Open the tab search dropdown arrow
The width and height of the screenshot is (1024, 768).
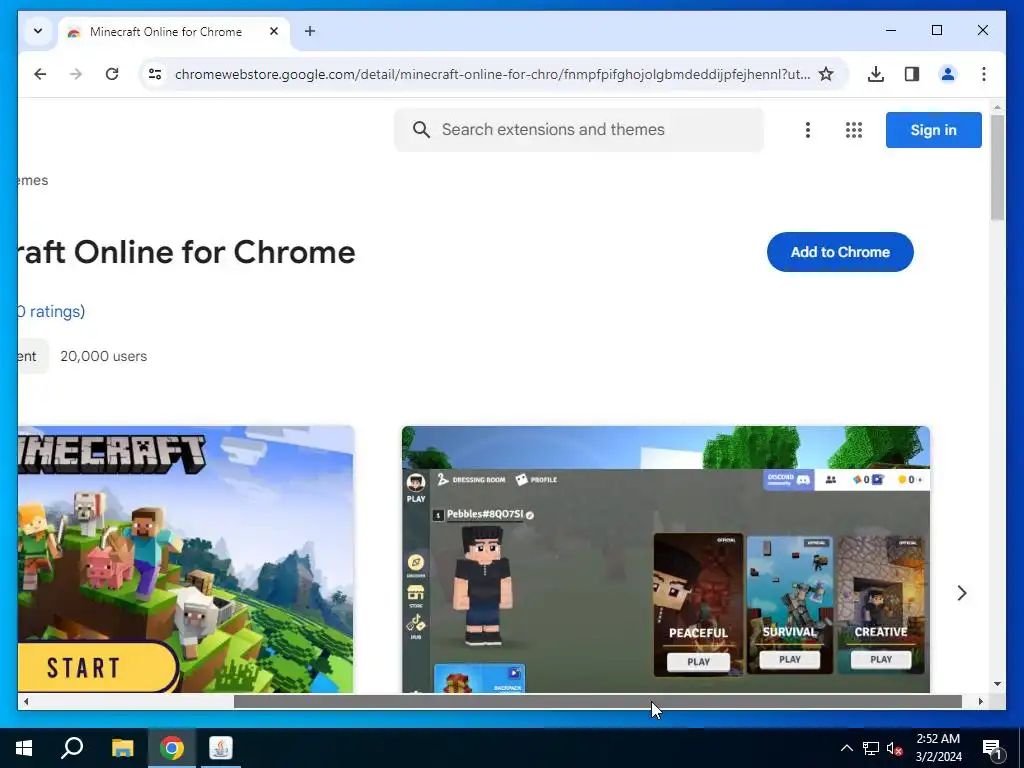38,31
